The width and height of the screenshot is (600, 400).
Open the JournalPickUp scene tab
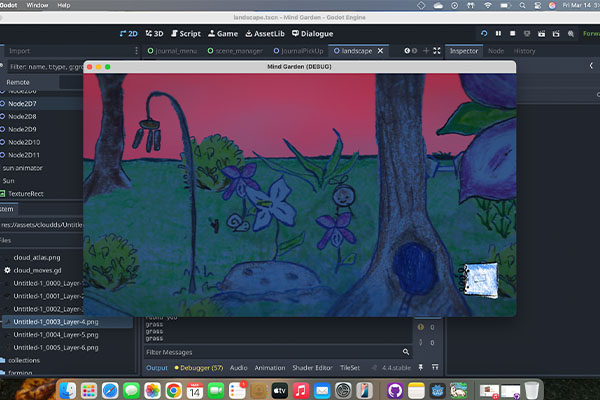[x=298, y=51]
